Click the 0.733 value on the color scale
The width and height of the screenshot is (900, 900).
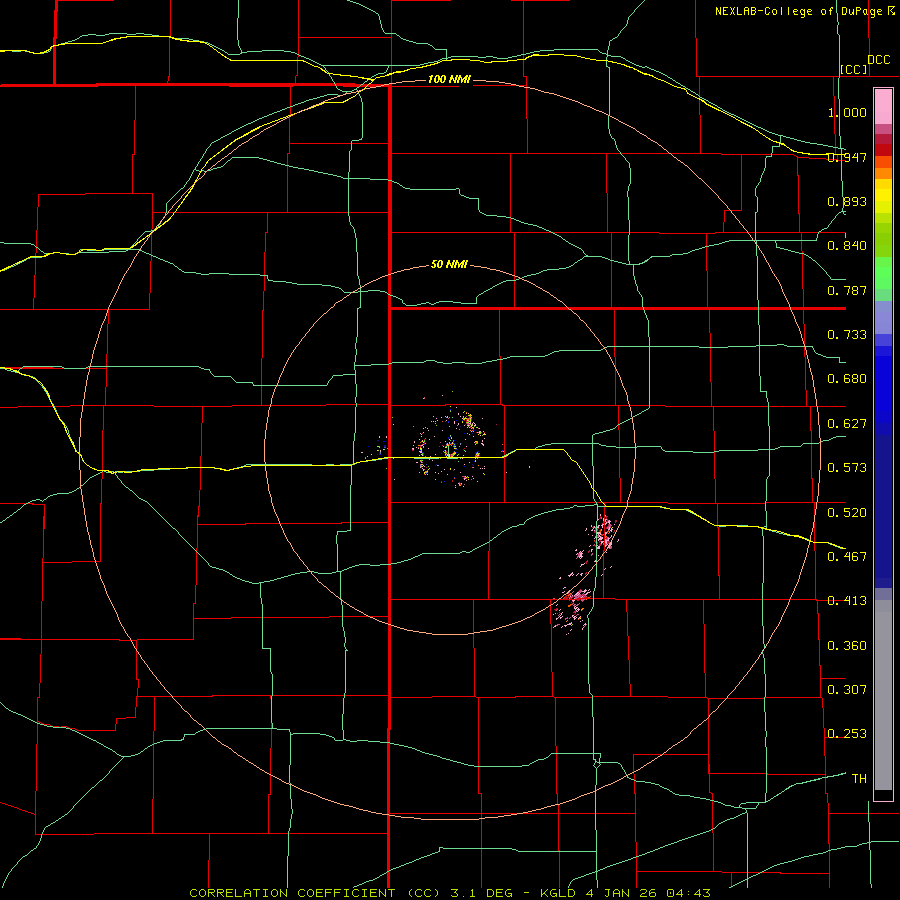847,335
